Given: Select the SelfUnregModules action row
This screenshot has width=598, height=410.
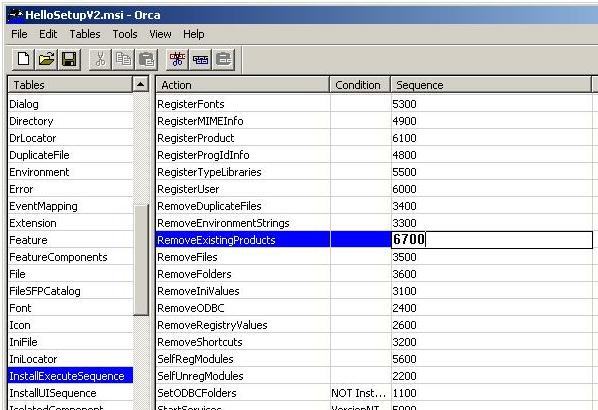Looking at the screenshot, I should pos(374,376).
